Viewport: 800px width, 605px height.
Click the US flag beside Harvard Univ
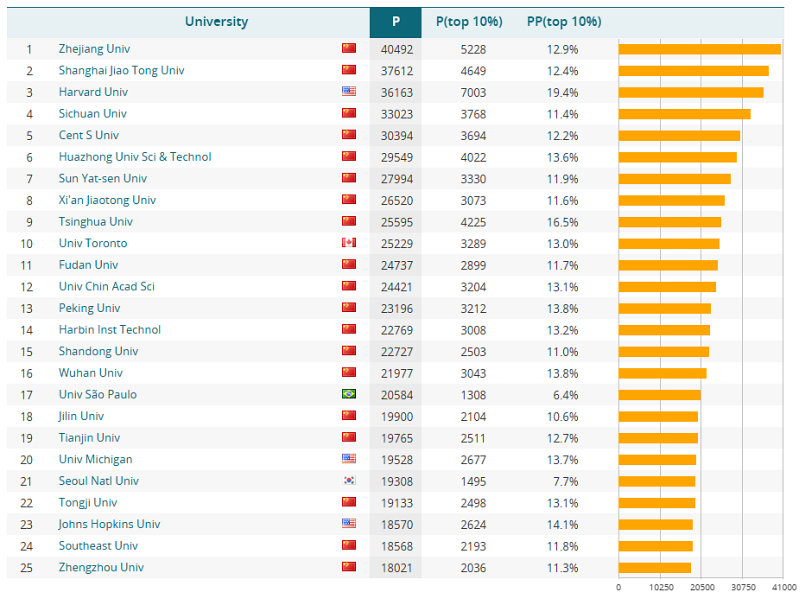[x=349, y=91]
